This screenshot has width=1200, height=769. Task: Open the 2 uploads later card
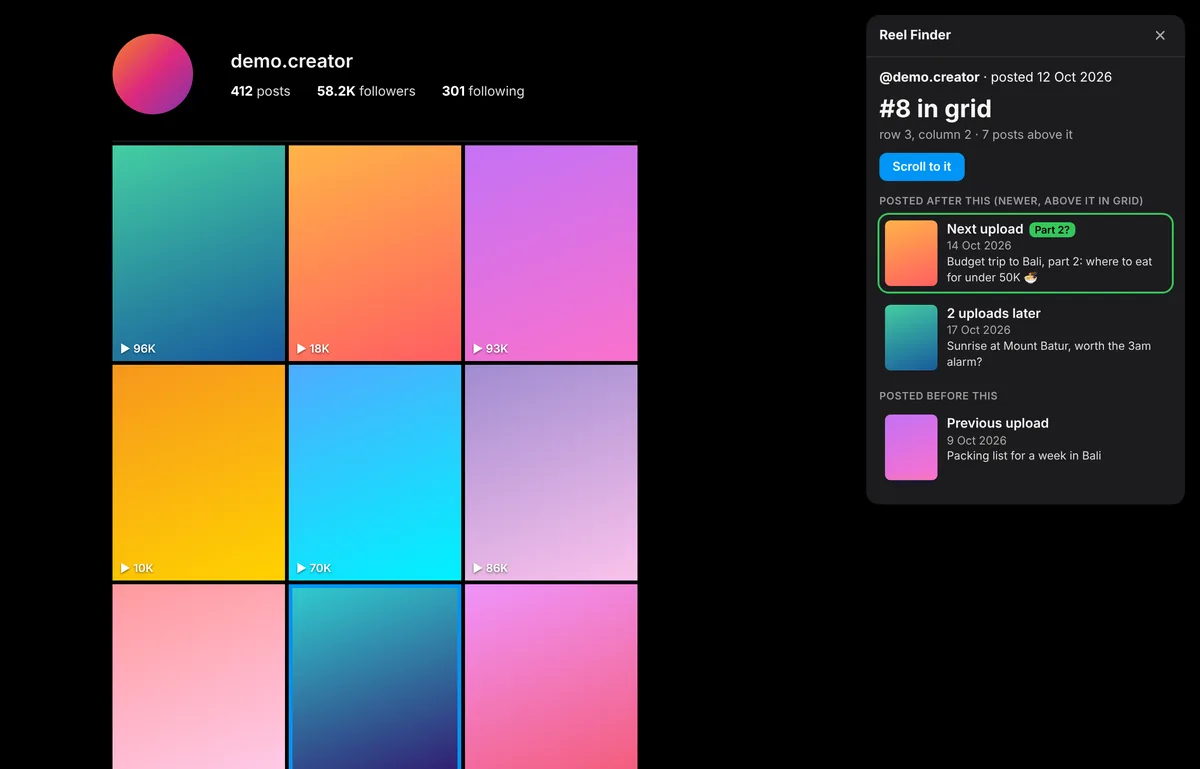(x=1025, y=338)
